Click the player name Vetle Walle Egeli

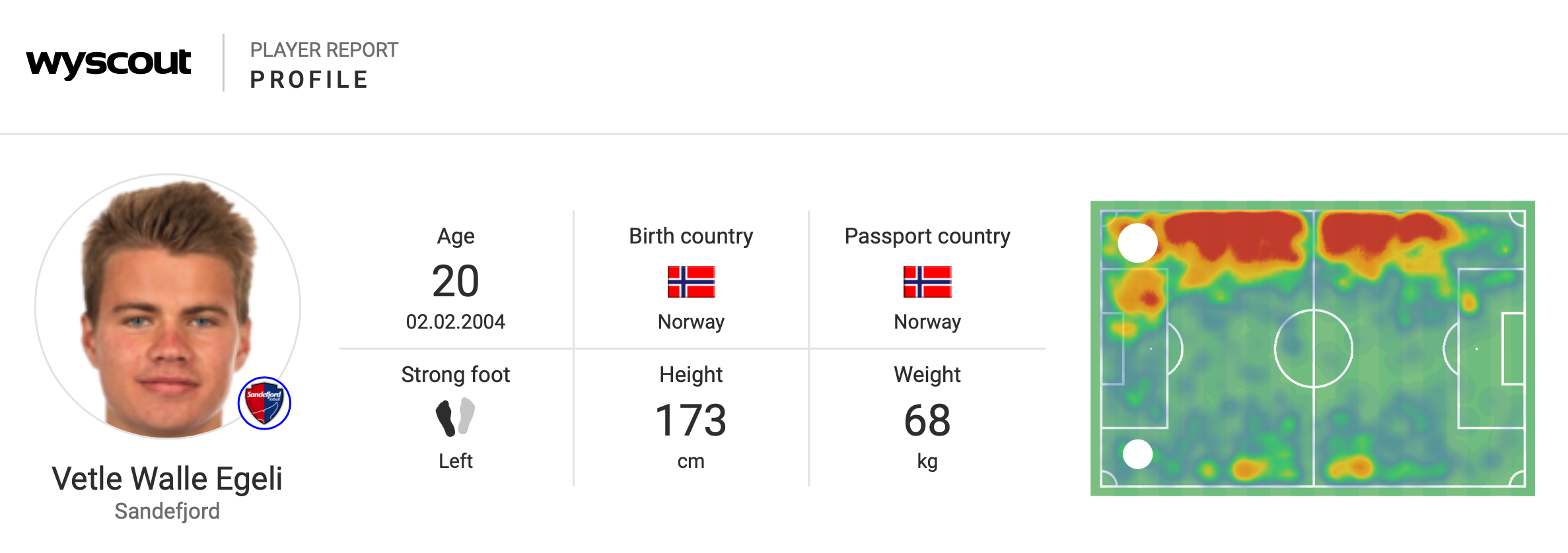coord(167,478)
